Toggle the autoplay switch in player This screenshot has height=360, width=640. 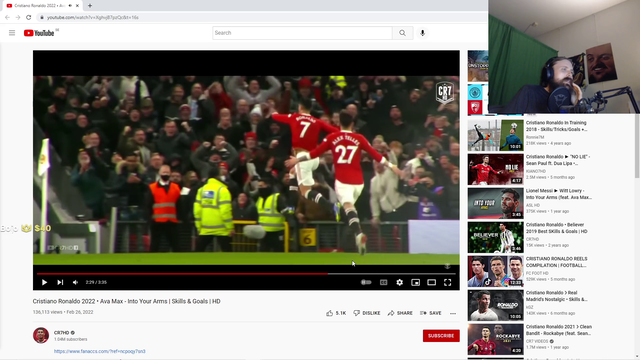366,282
